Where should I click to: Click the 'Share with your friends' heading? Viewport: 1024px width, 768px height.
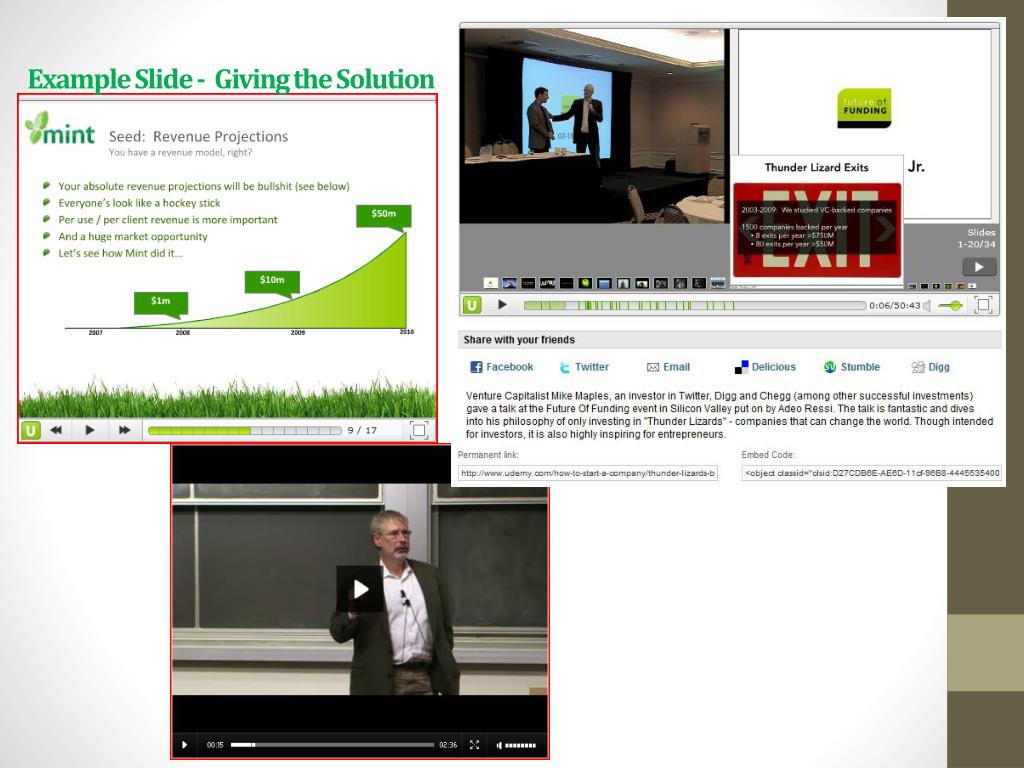click(x=519, y=340)
